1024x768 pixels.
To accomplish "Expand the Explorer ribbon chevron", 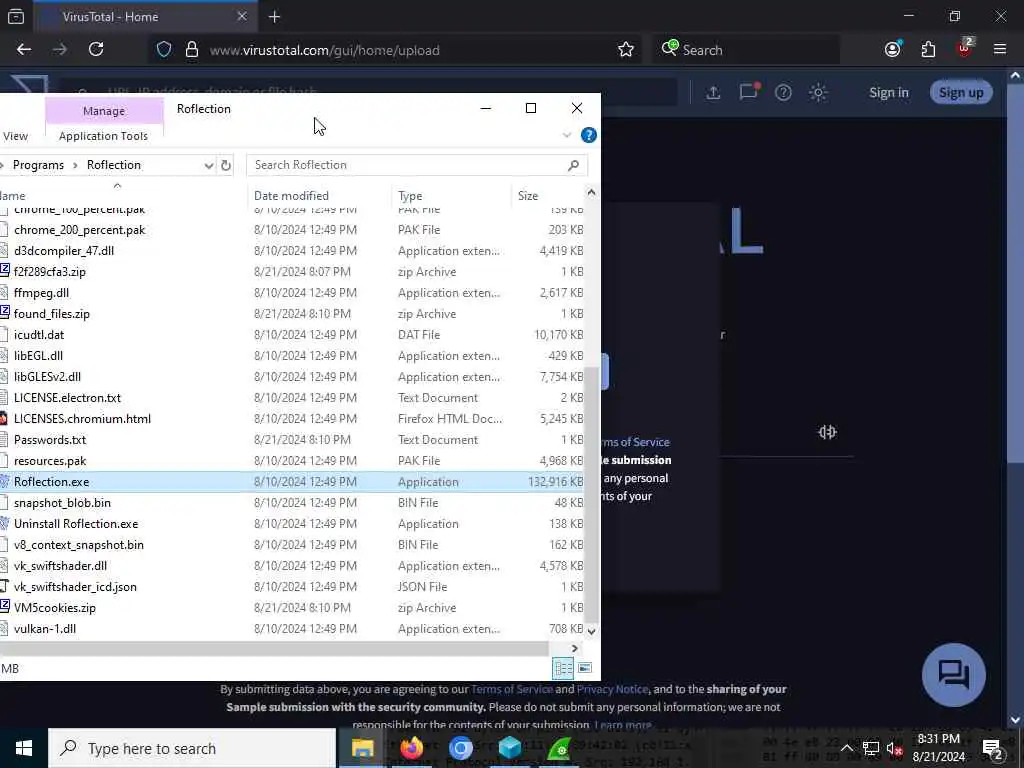I will (567, 135).
